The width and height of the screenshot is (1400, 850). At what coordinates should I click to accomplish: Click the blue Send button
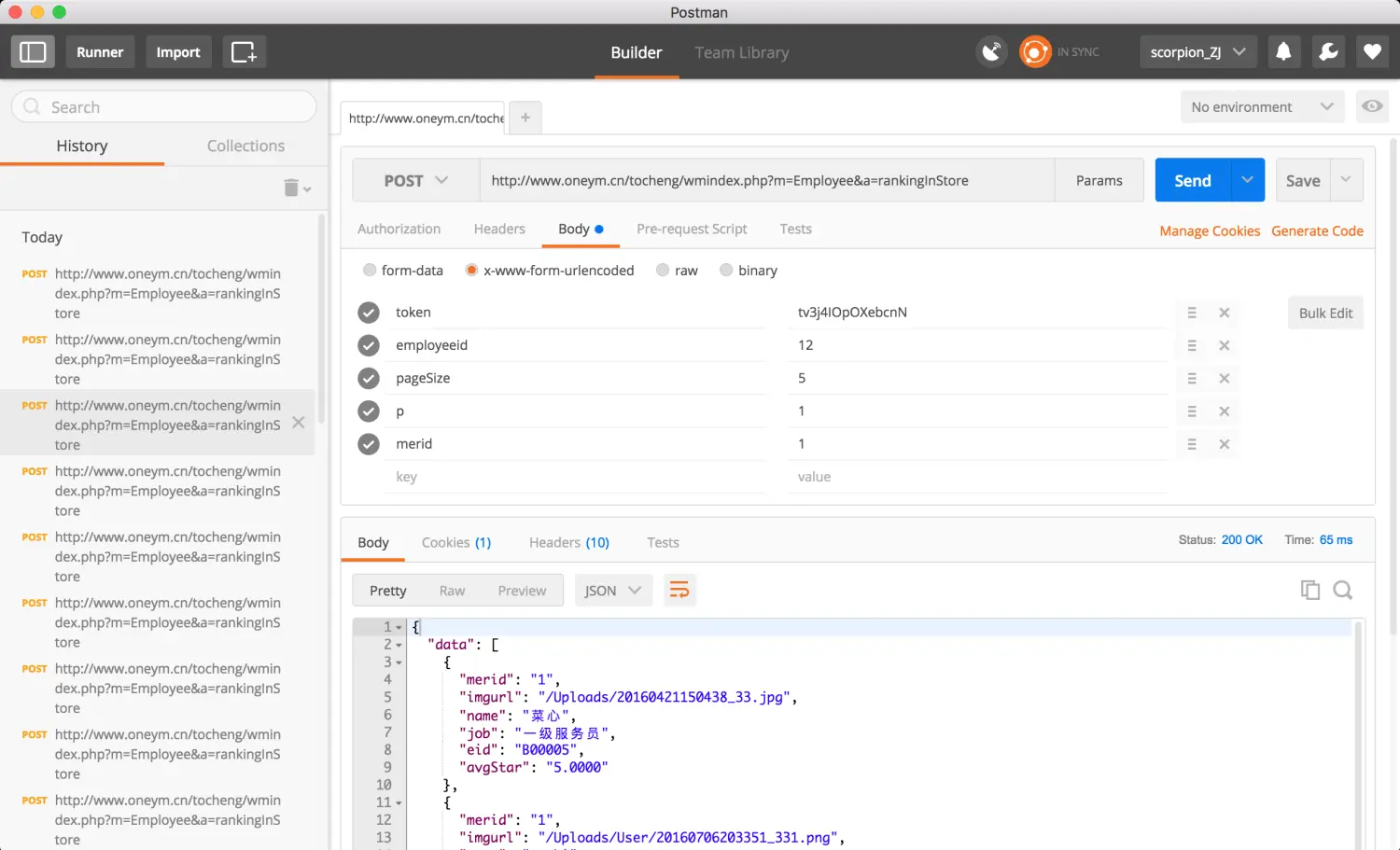point(1193,180)
